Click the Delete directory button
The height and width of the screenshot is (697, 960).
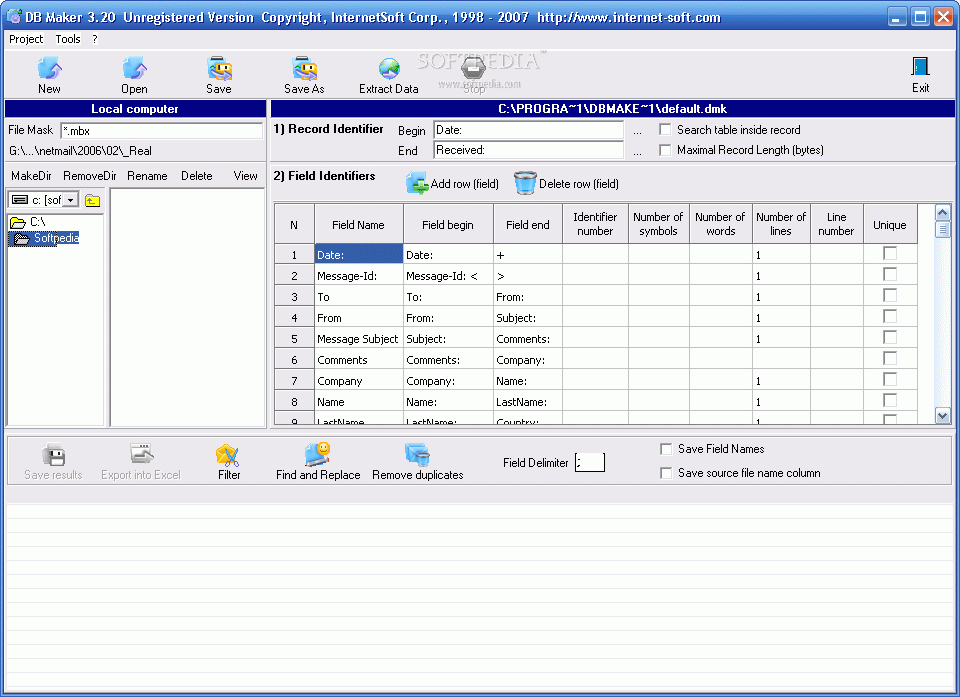tap(197, 176)
